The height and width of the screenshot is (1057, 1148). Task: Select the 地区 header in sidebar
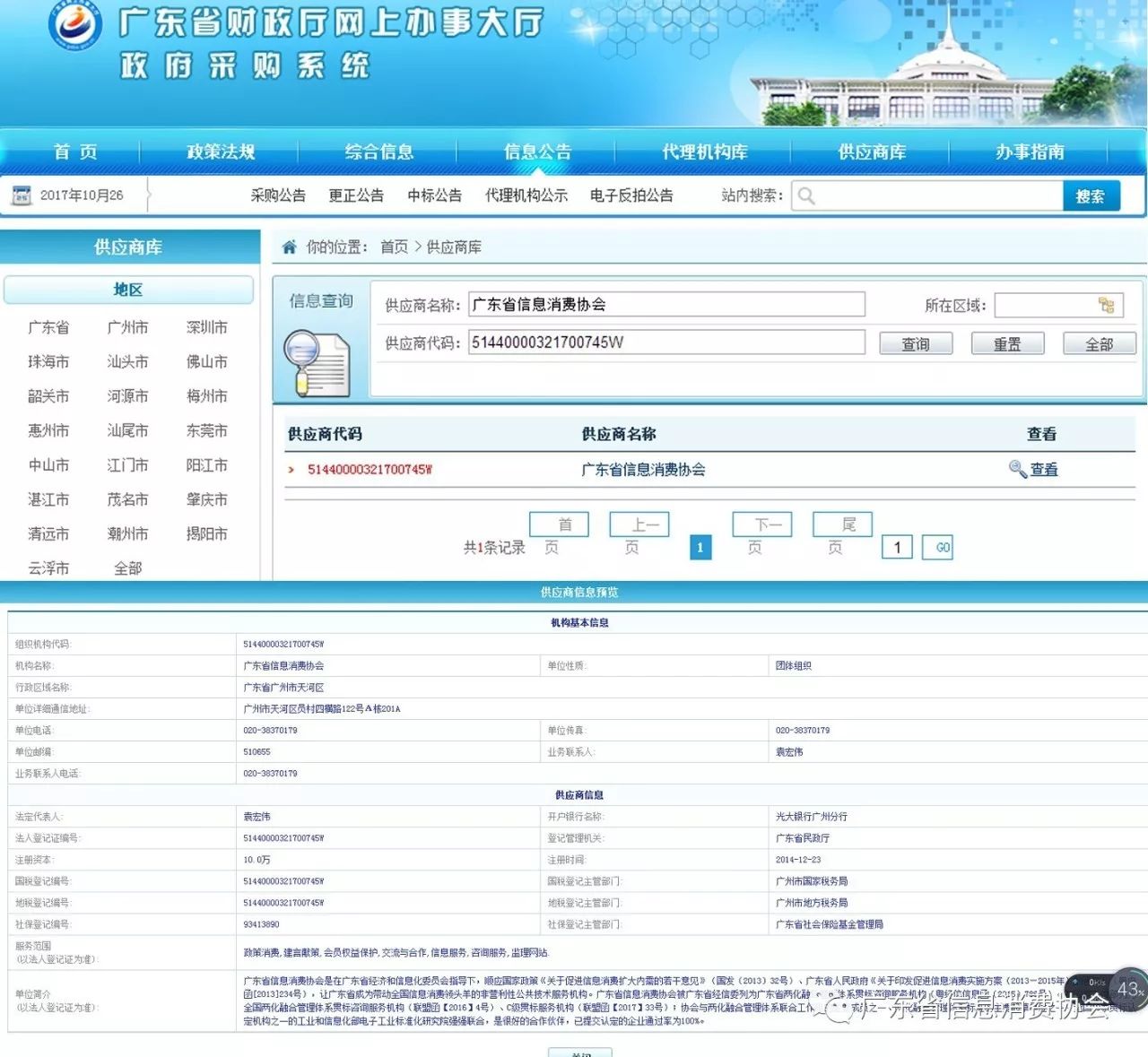point(128,290)
